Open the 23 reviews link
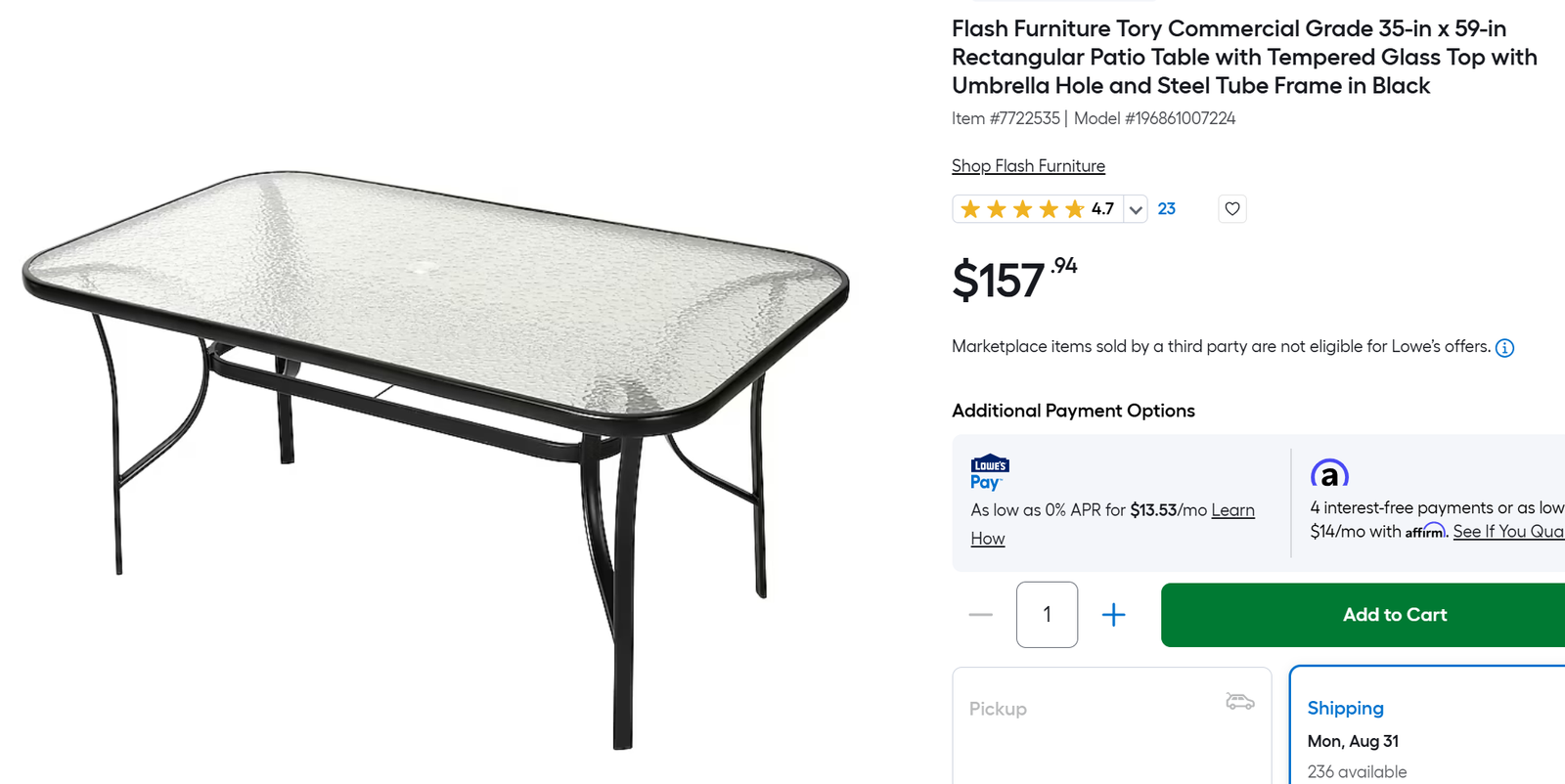The width and height of the screenshot is (1565, 784). [x=1167, y=209]
